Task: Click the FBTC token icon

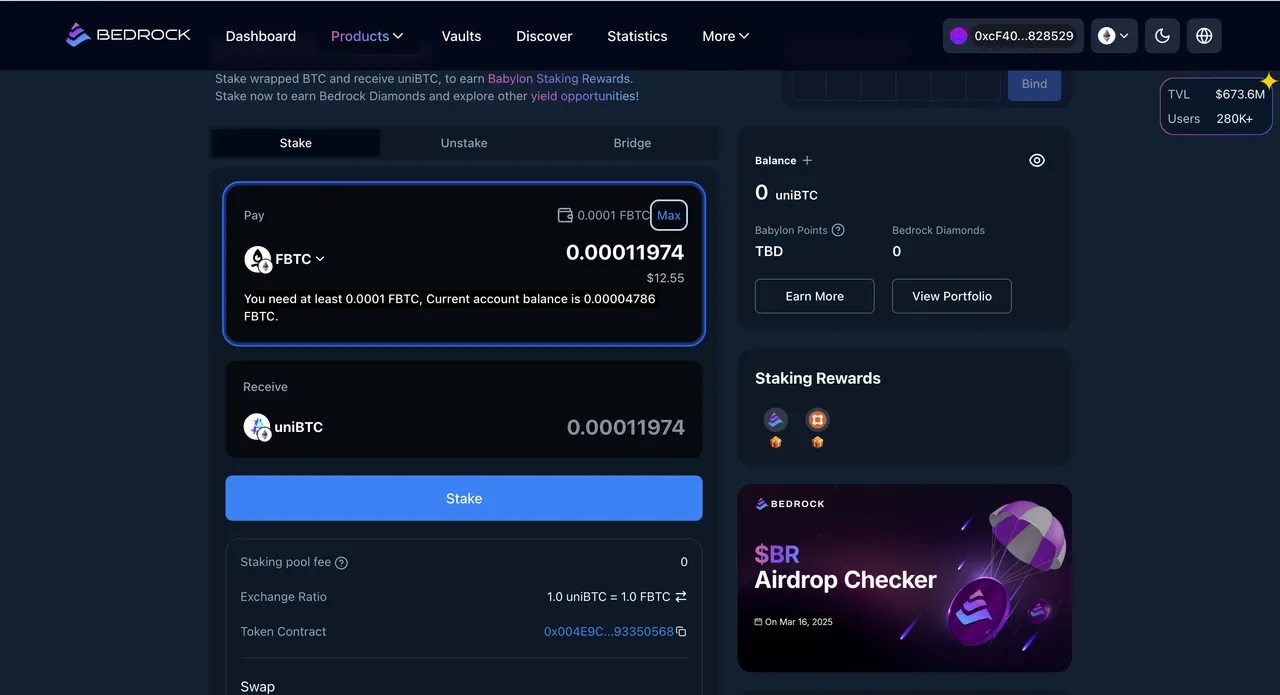Action: 258,259
